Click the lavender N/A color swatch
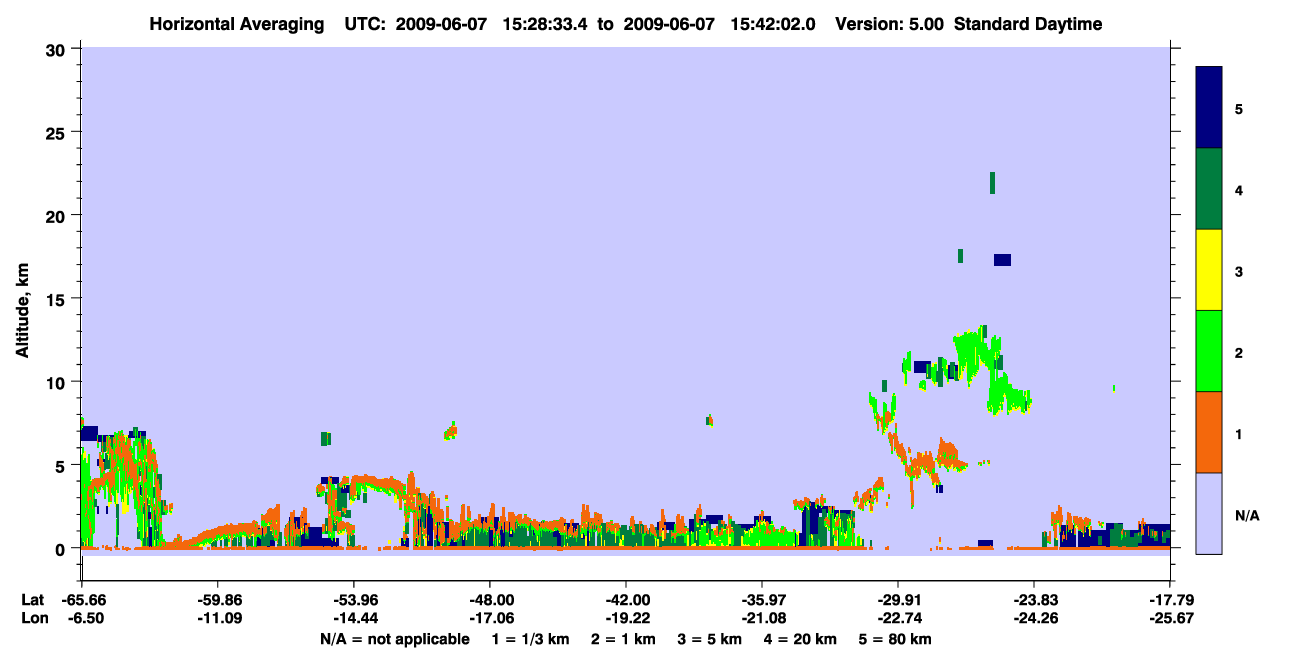1300x667 pixels. click(1209, 513)
